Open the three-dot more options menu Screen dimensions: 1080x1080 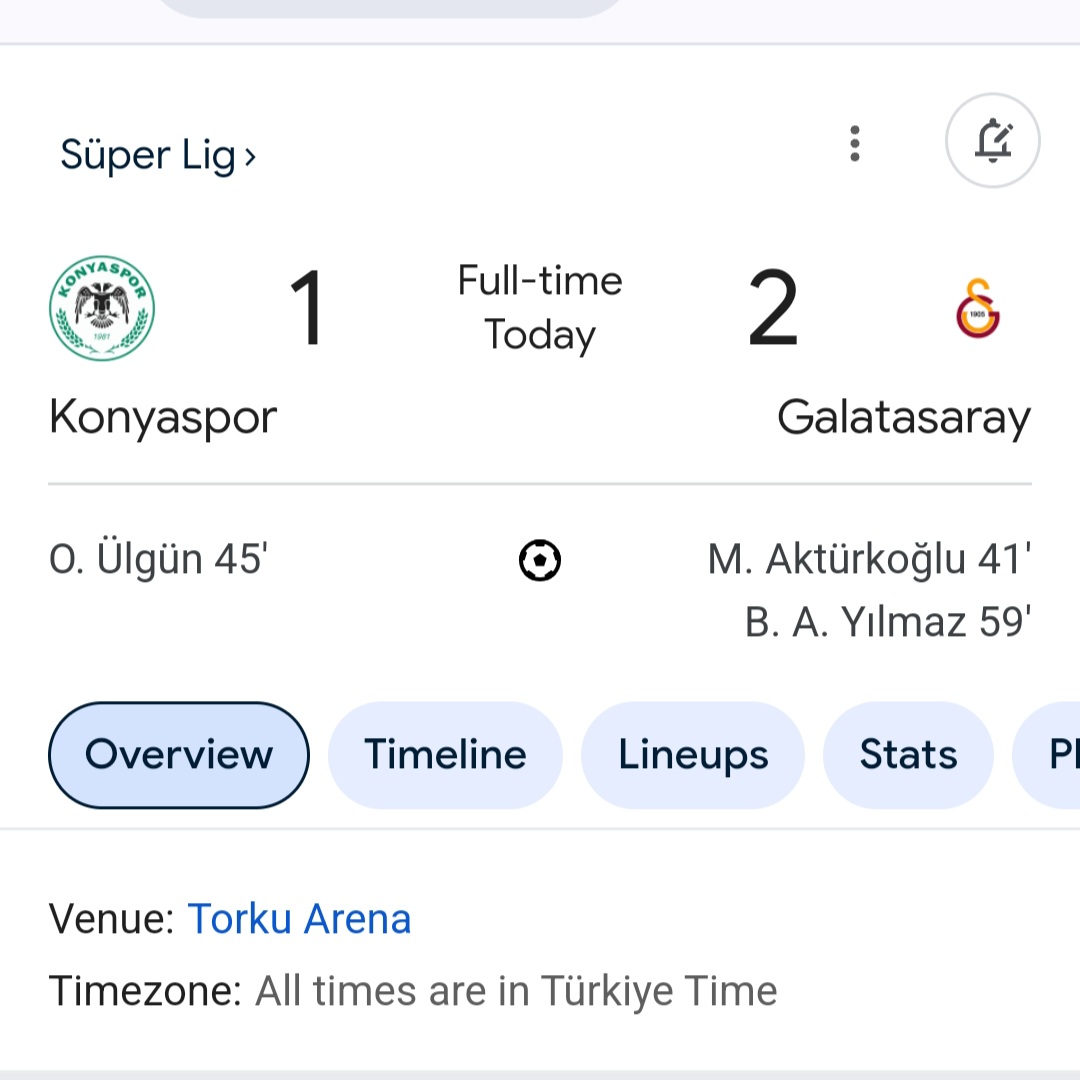854,143
